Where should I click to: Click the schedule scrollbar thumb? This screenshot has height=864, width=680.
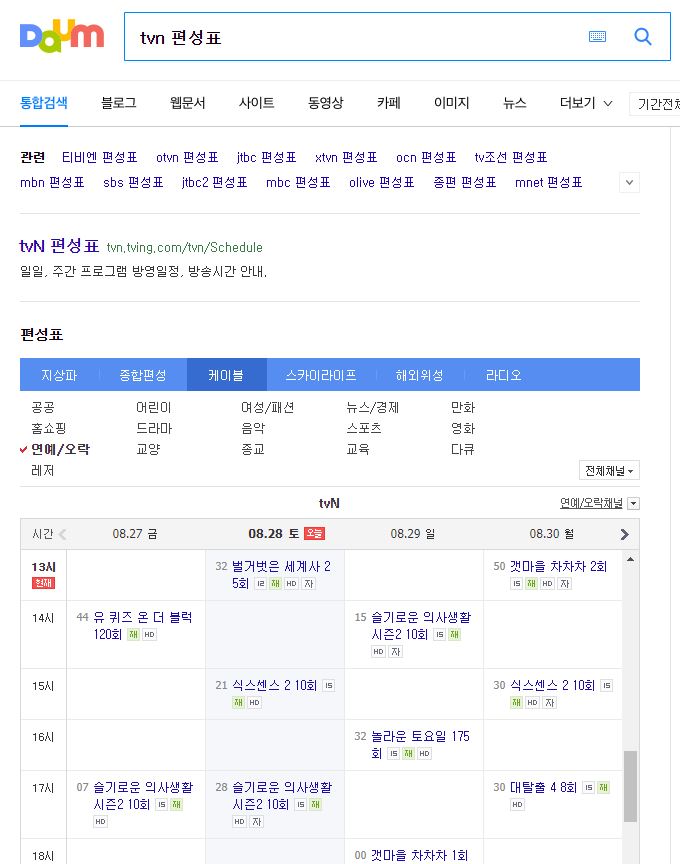[630, 787]
